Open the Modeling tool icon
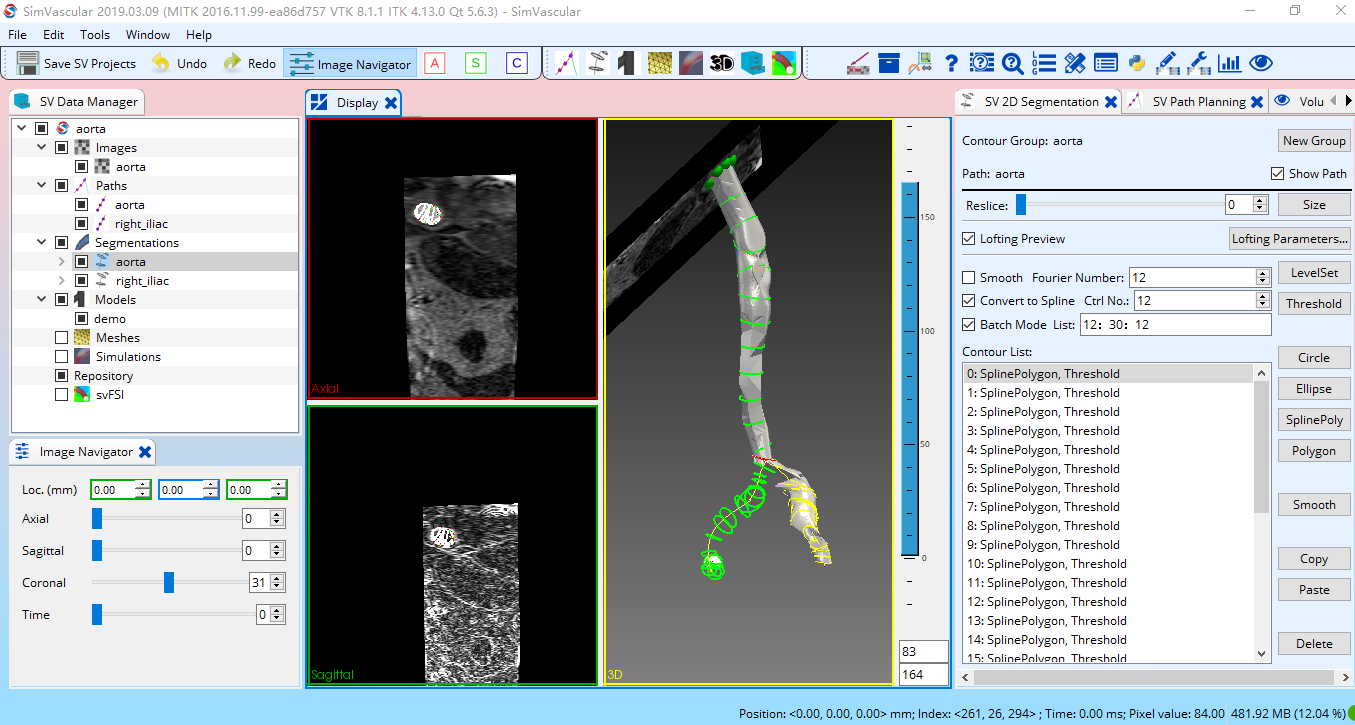 [627, 63]
